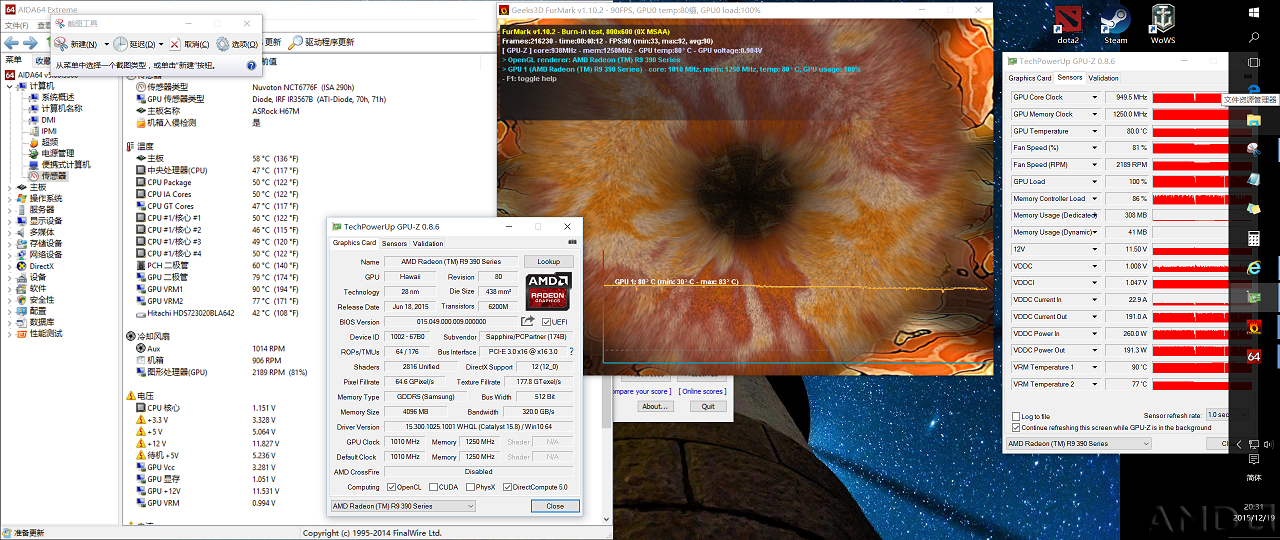Click the taskbar search magnifier icon
Image resolution: width=1280 pixels, height=540 pixels.
pyautogui.click(x=1254, y=36)
